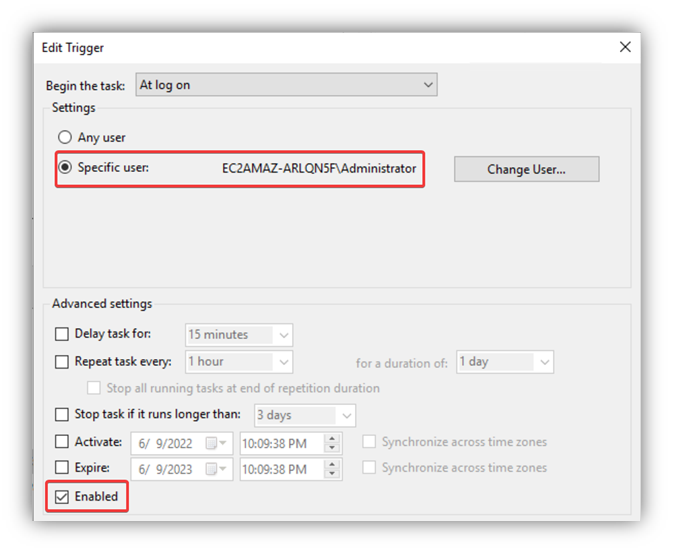Increase the Activate time with up arrow
The height and width of the screenshot is (553, 673).
(333, 438)
